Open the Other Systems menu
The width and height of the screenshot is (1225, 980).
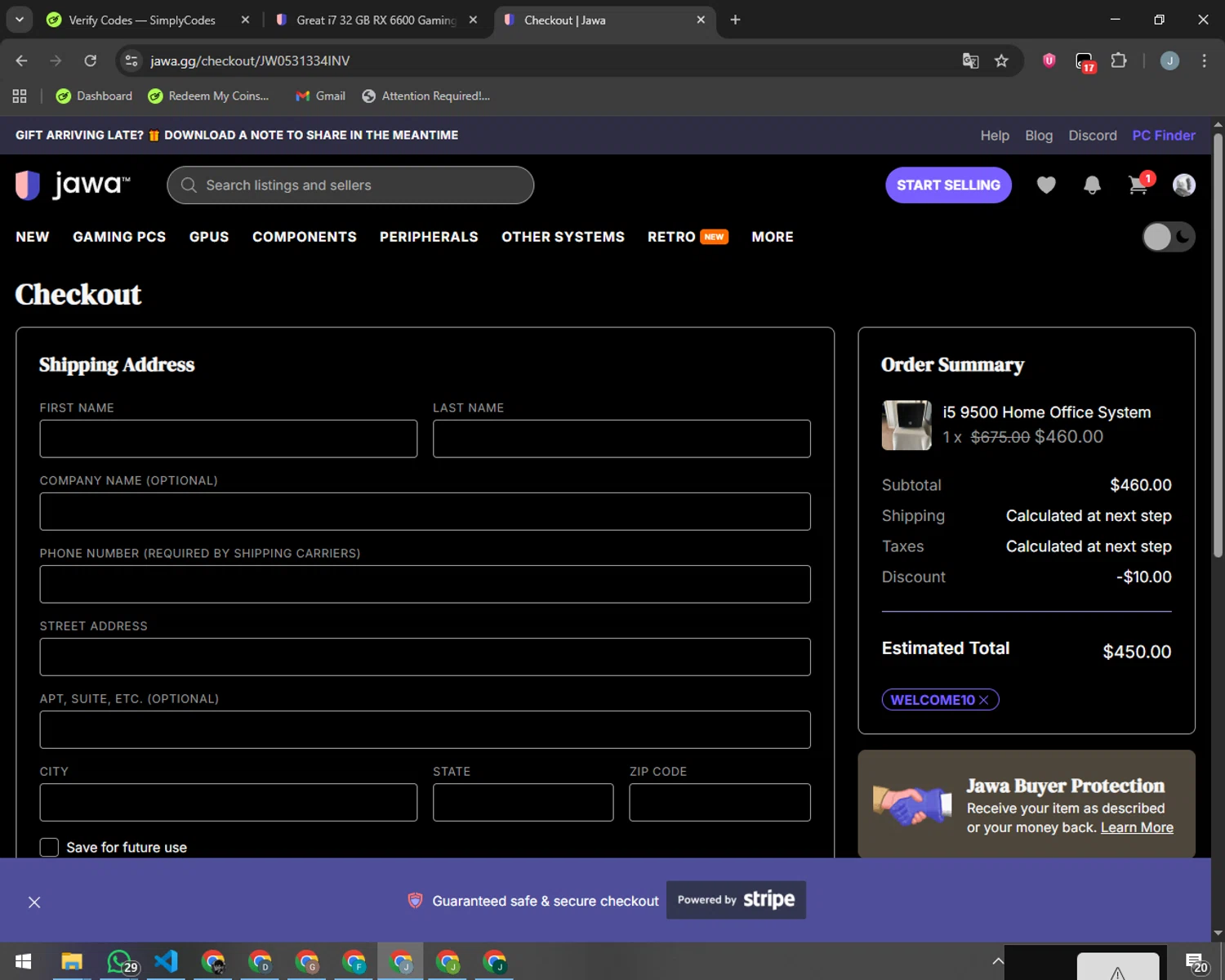tap(563, 237)
